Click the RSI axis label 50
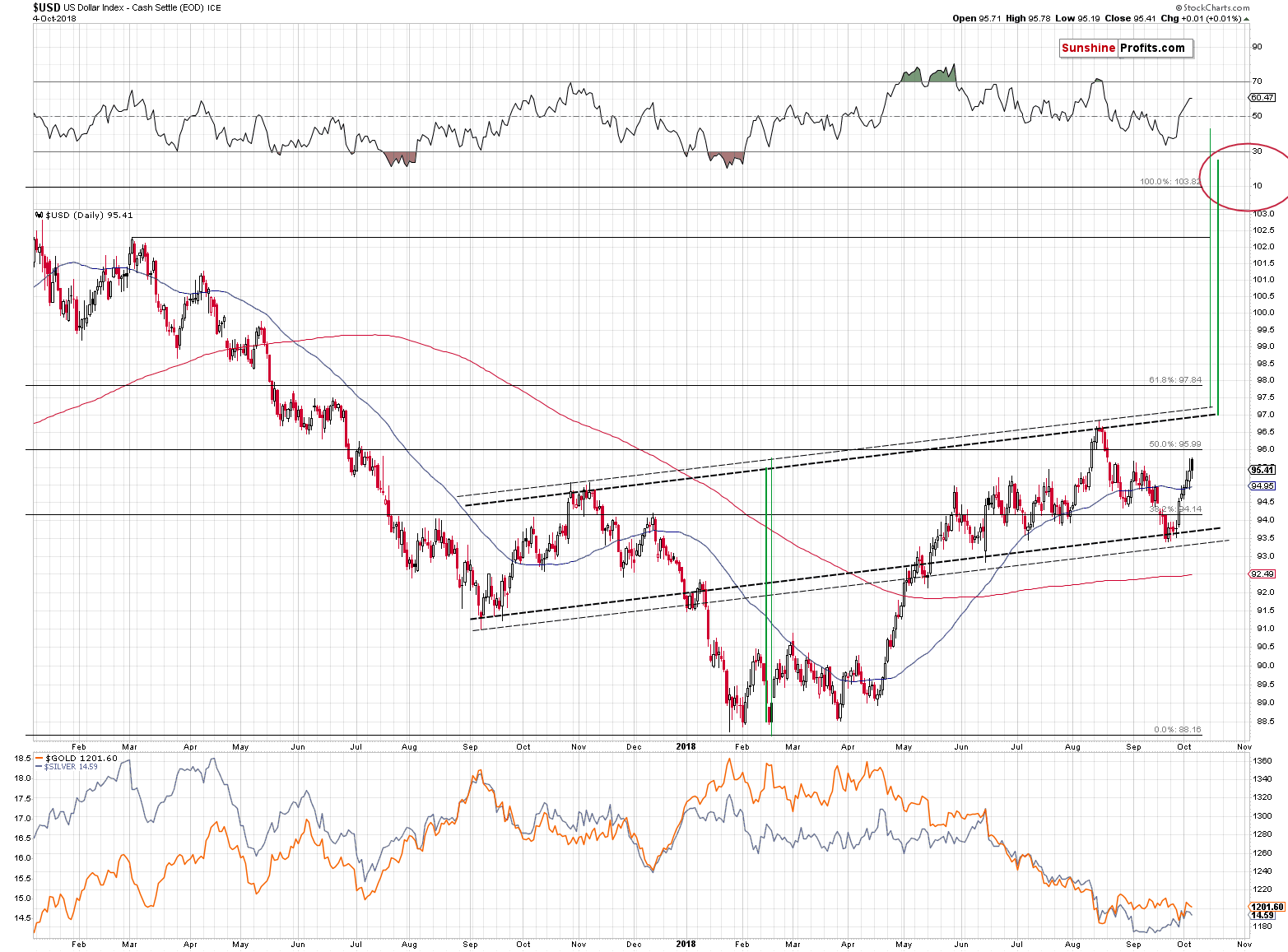The image size is (1288, 952). click(1257, 116)
